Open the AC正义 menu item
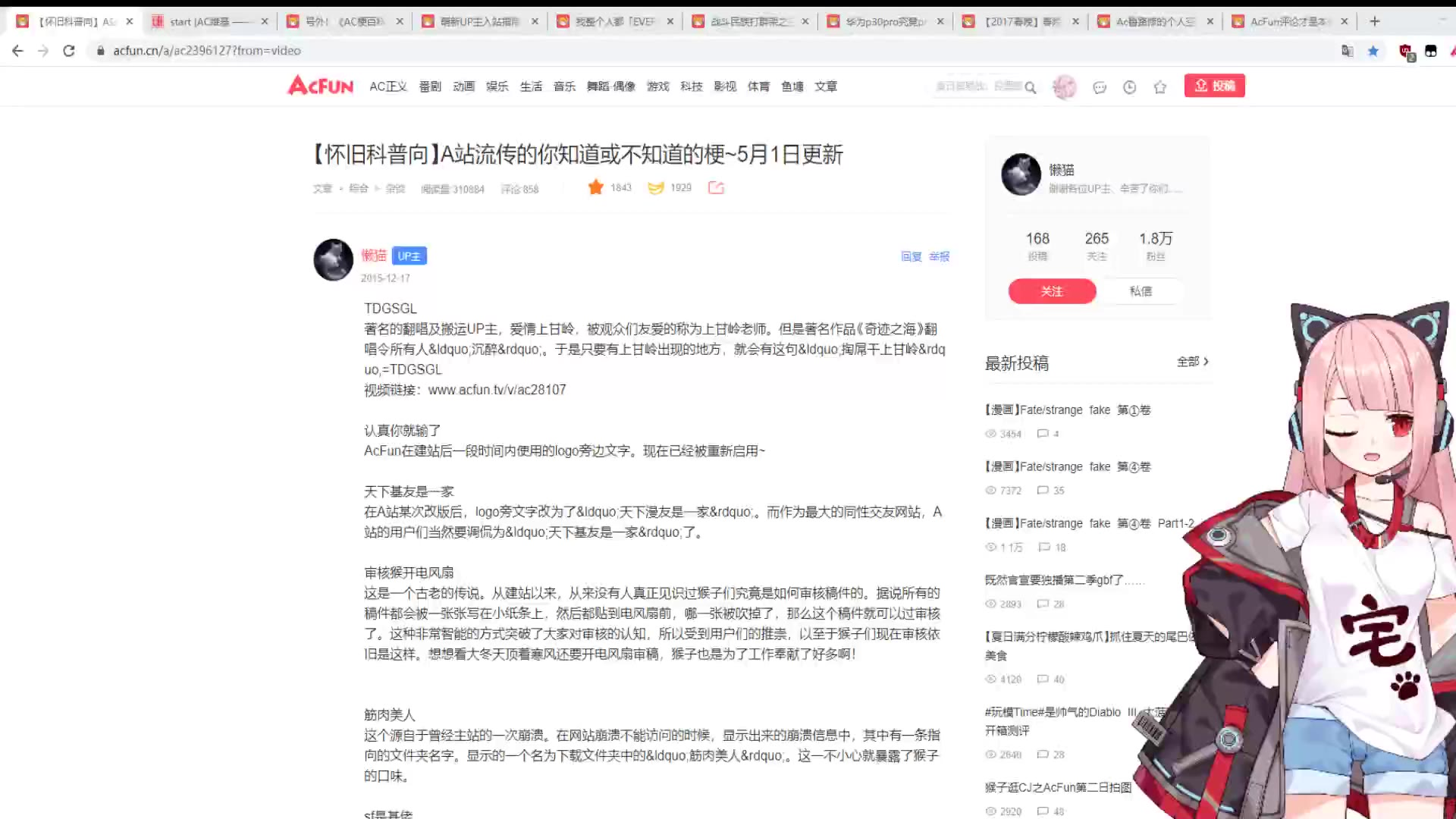The width and height of the screenshot is (1456, 819). (388, 86)
